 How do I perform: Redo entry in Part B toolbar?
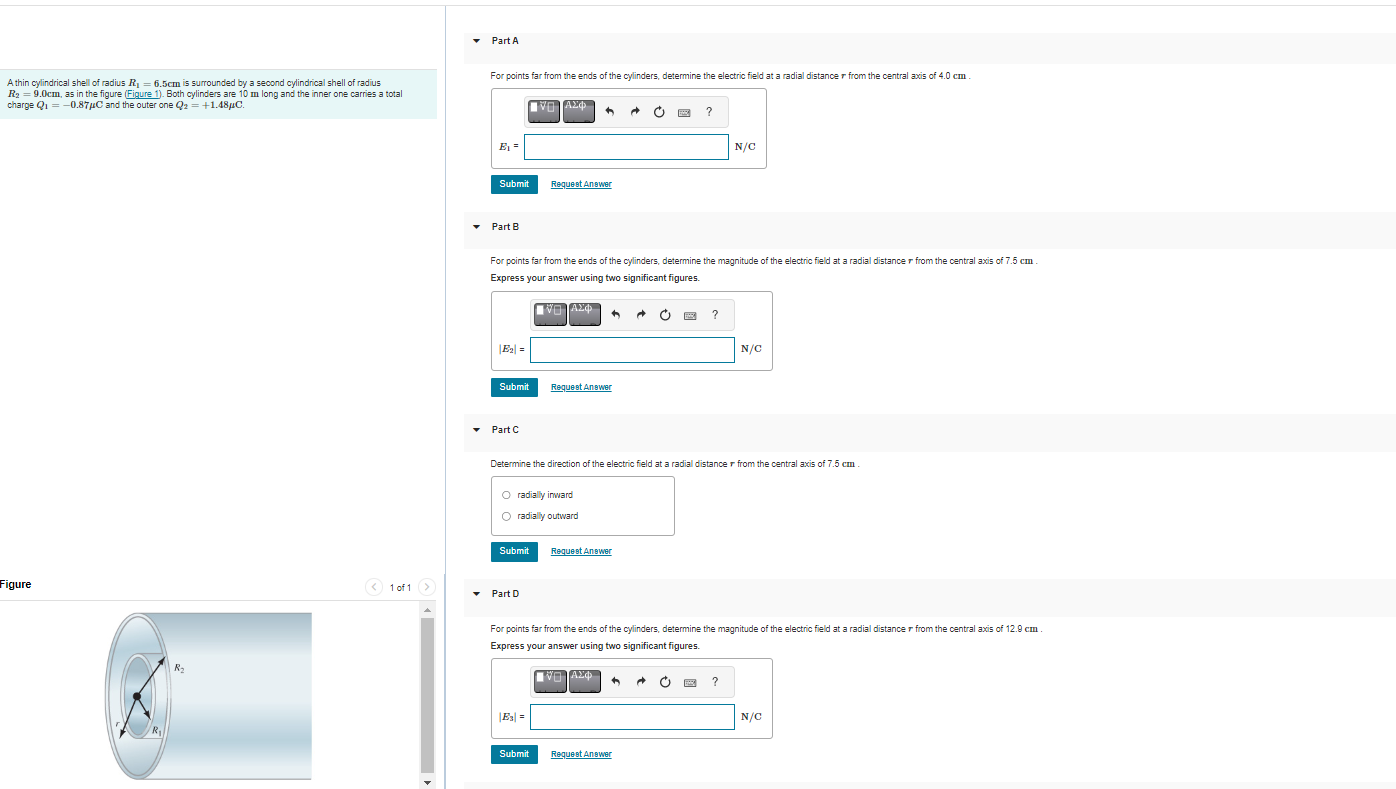click(x=640, y=315)
